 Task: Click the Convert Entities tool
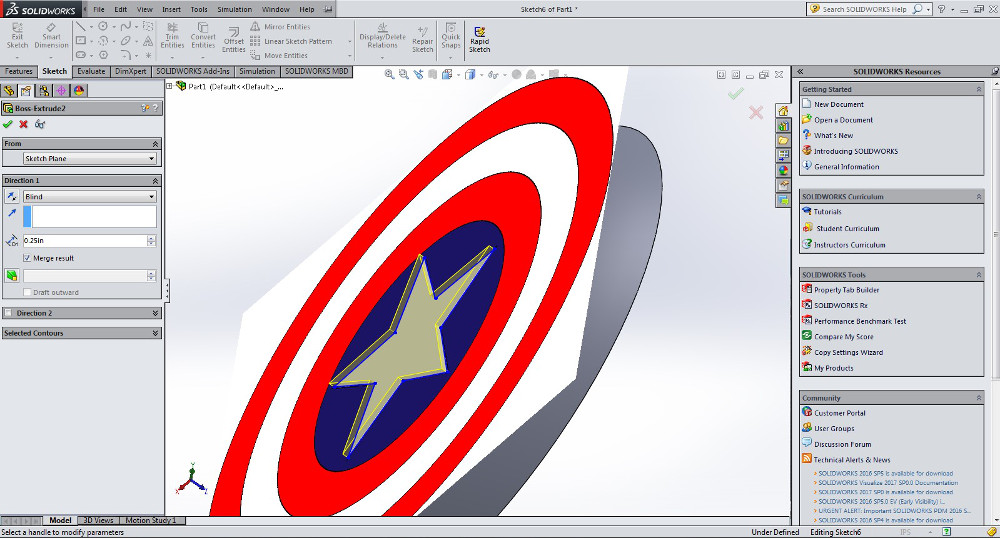[203, 36]
